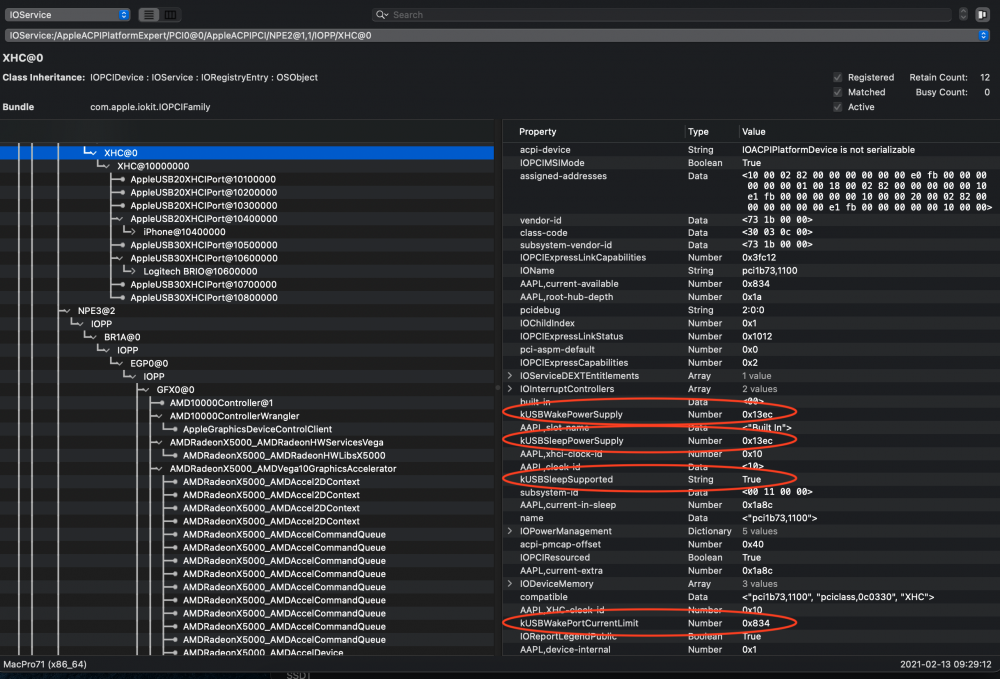Expand IOServiceDEXTEntitlements property array
This screenshot has height=679, width=1000.
(x=510, y=376)
